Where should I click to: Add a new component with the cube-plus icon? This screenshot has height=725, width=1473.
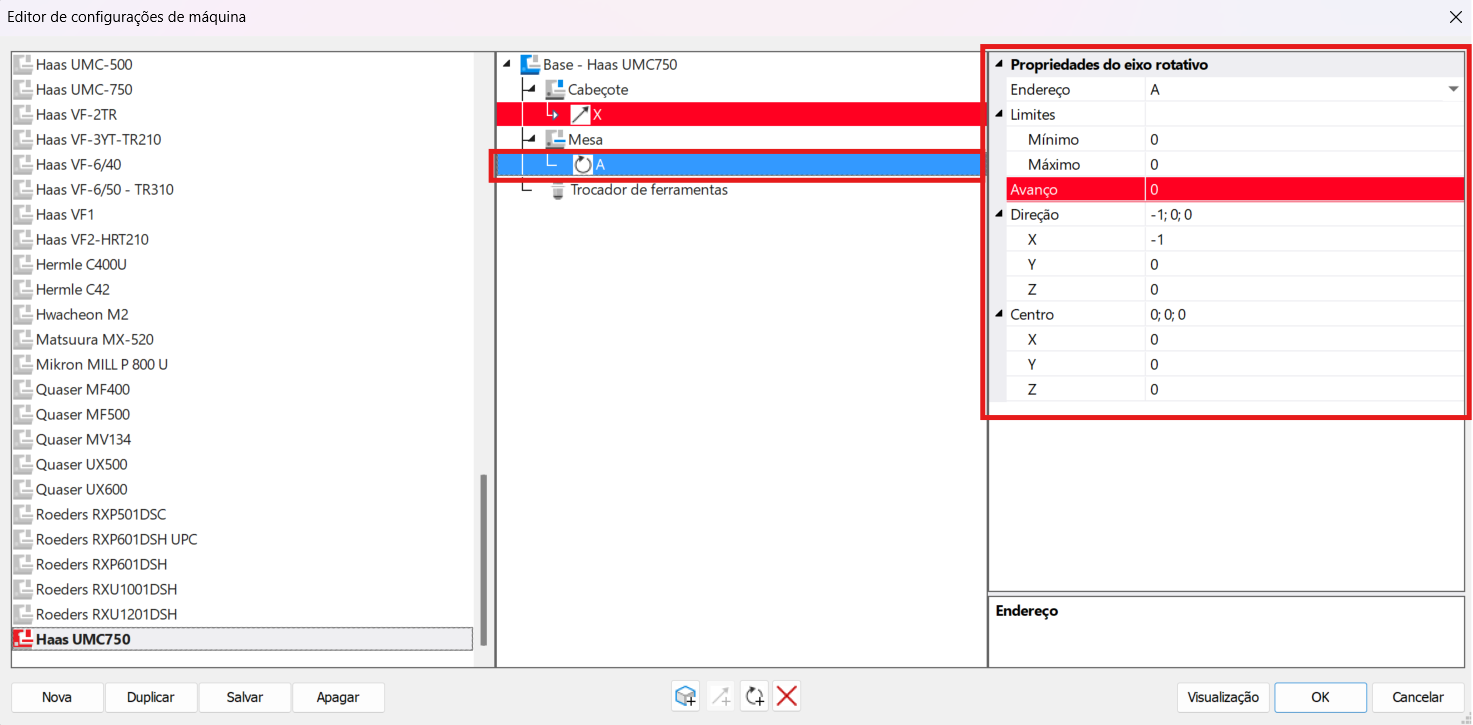coord(686,697)
